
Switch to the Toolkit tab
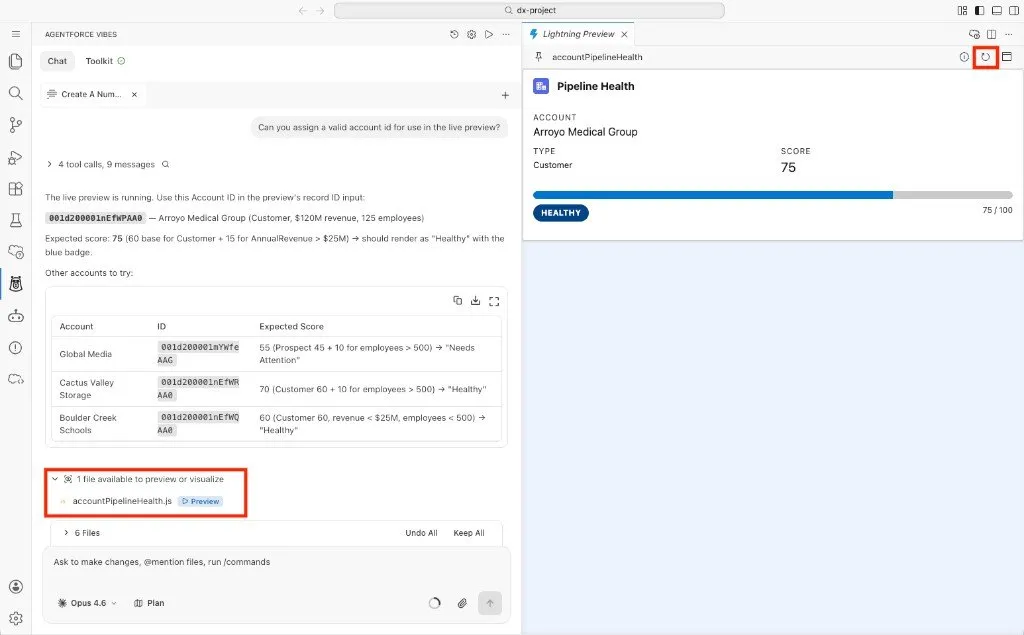tap(105, 61)
